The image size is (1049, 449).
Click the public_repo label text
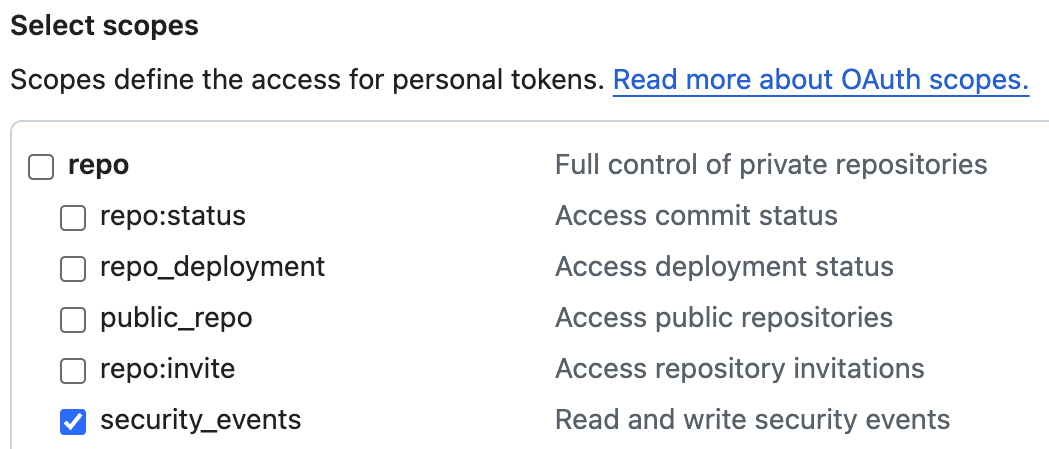(176, 319)
